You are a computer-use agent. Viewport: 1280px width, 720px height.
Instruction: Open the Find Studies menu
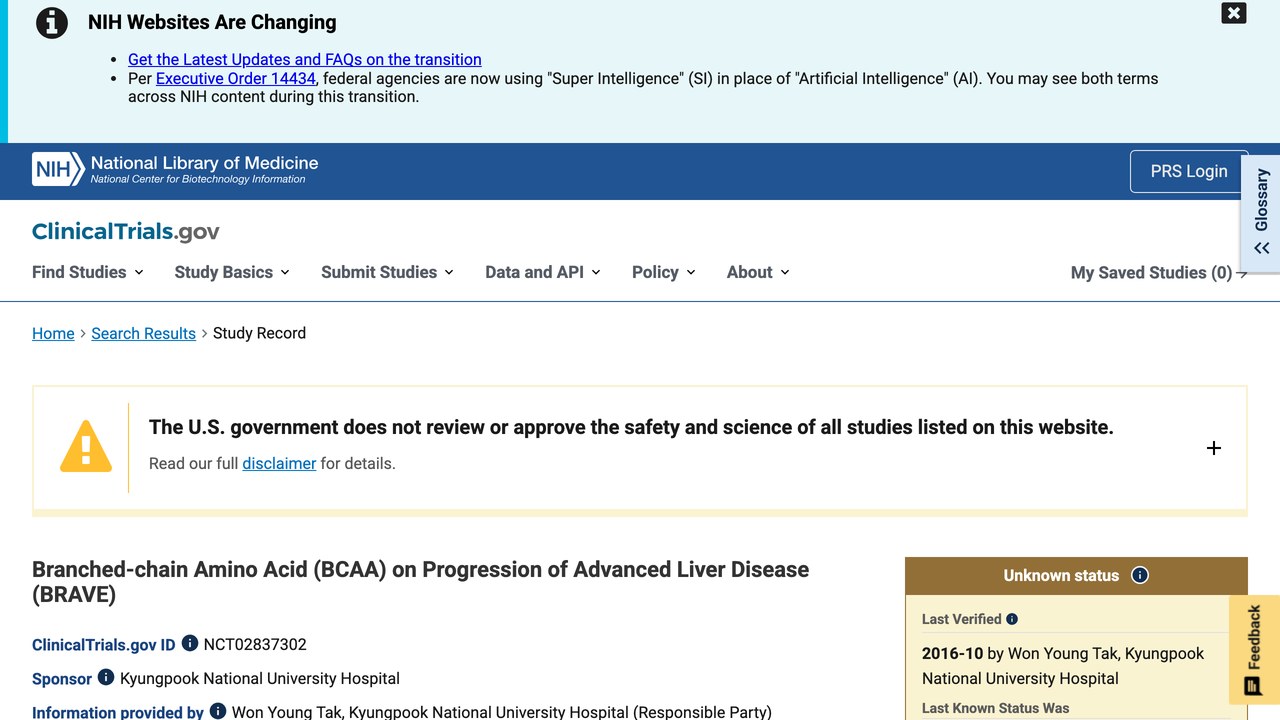pyautogui.click(x=88, y=272)
